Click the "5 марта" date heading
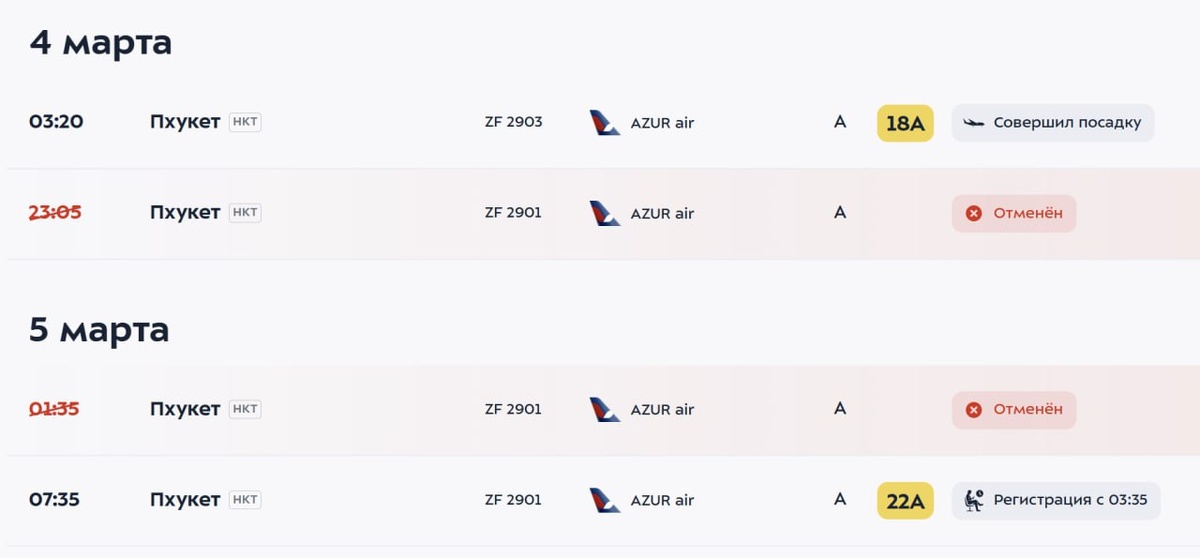The image size is (1200, 558). tap(99, 330)
